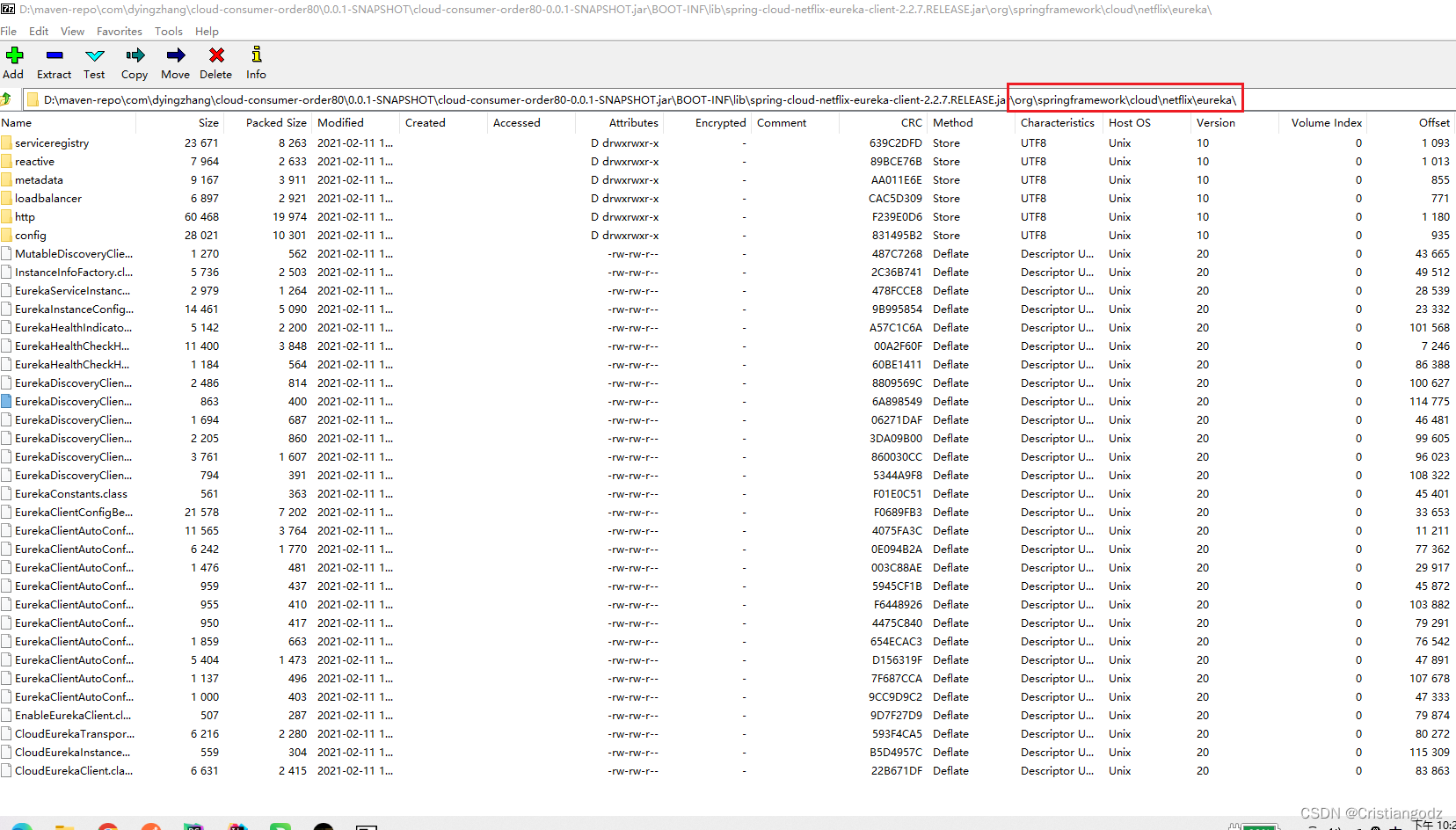Viewport: 1456px width, 830px height.
Task: Click CRC value 639C2DFD
Action: click(896, 143)
